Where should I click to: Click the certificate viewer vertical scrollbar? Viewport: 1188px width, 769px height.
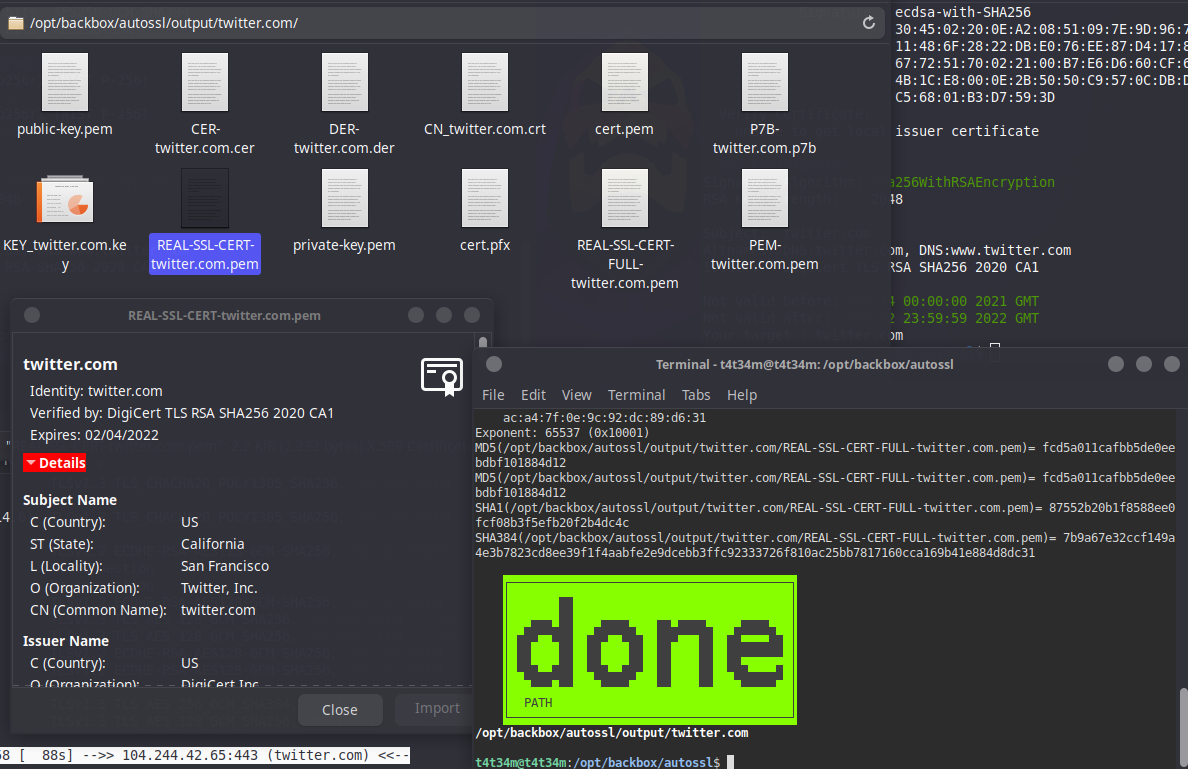pos(483,342)
